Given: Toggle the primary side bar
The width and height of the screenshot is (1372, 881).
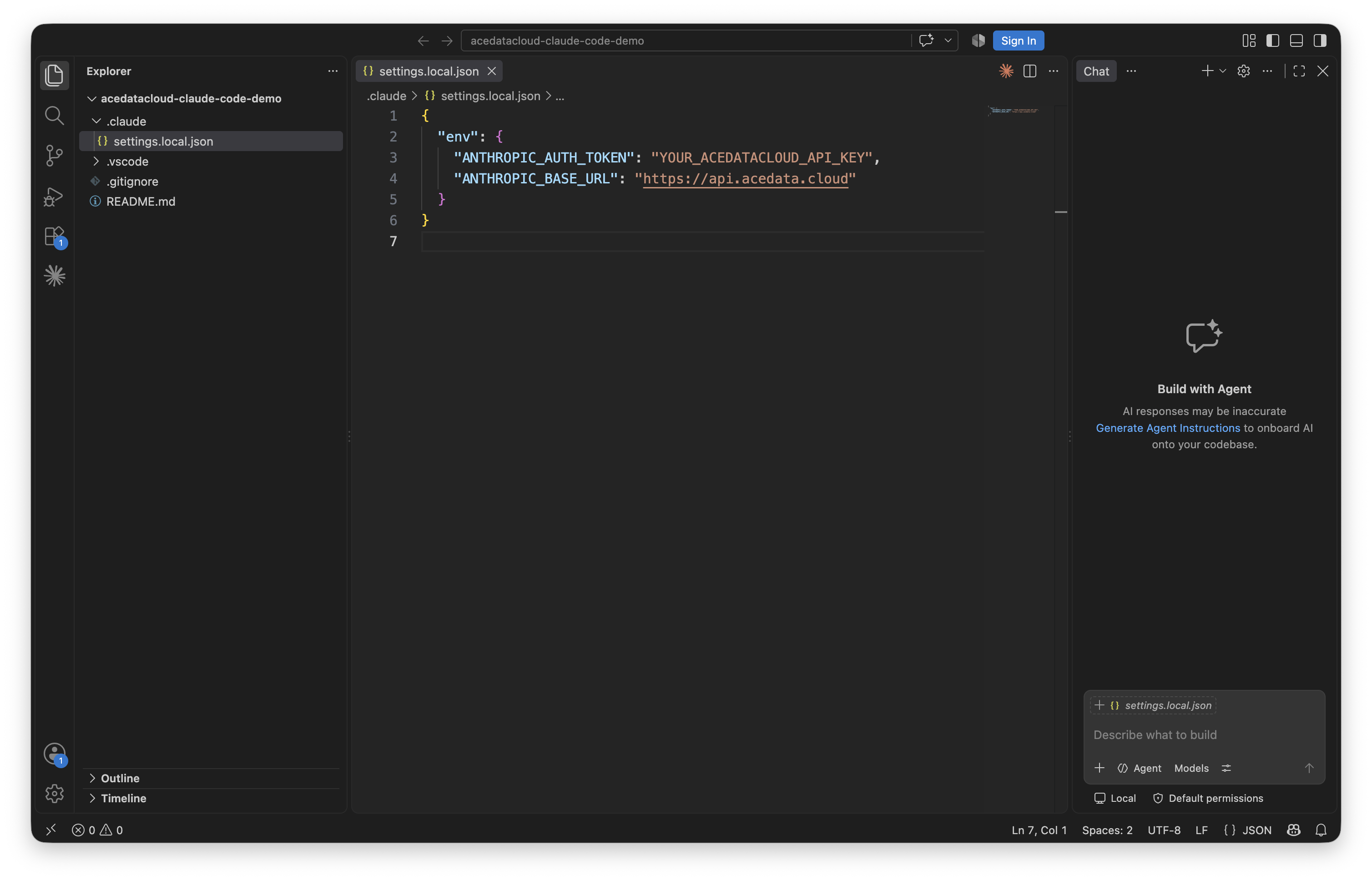Looking at the screenshot, I should coord(1272,41).
